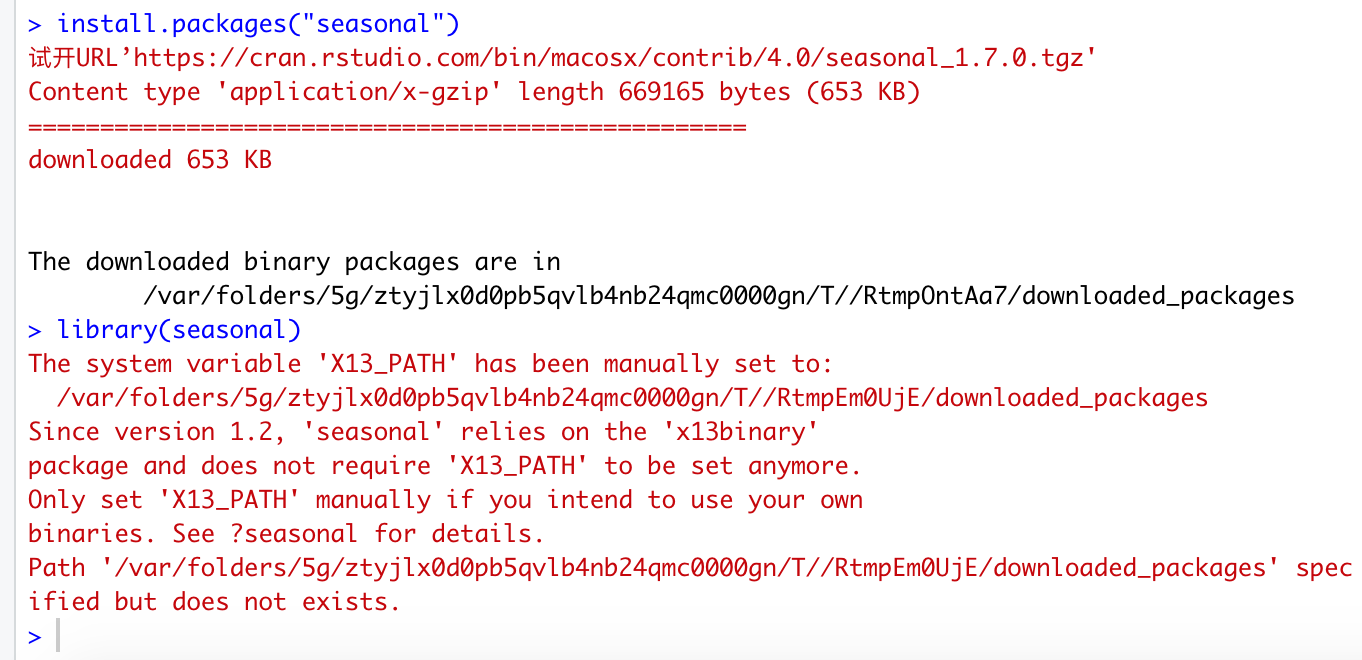Viewport: 1362px width, 660px height.
Task: Click the "downloaded 653 KB" message
Action: 150,160
